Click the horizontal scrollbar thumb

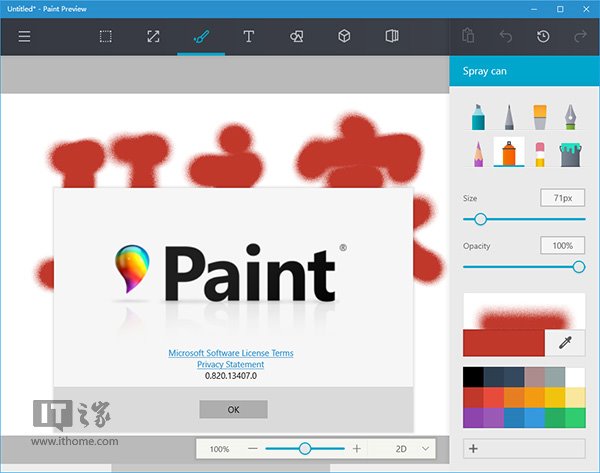(221, 468)
